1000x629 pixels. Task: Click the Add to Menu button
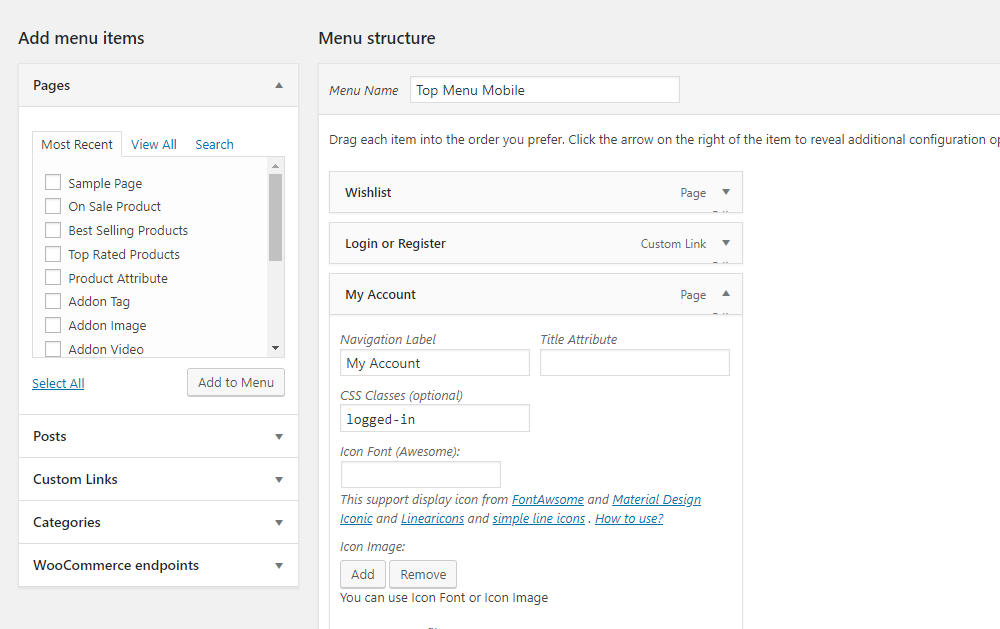tap(236, 382)
